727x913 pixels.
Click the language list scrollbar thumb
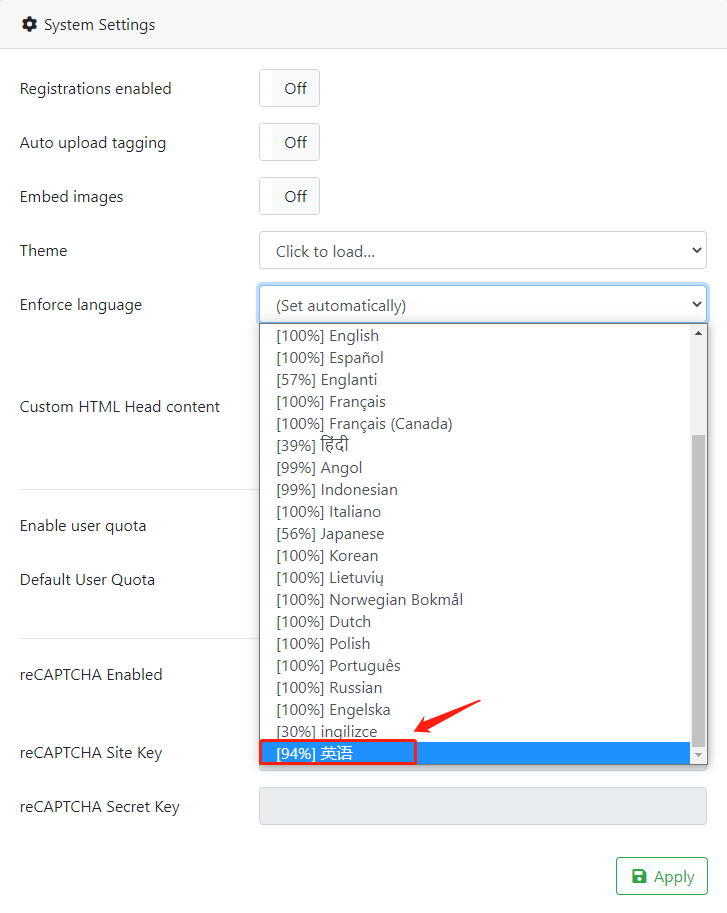698,590
